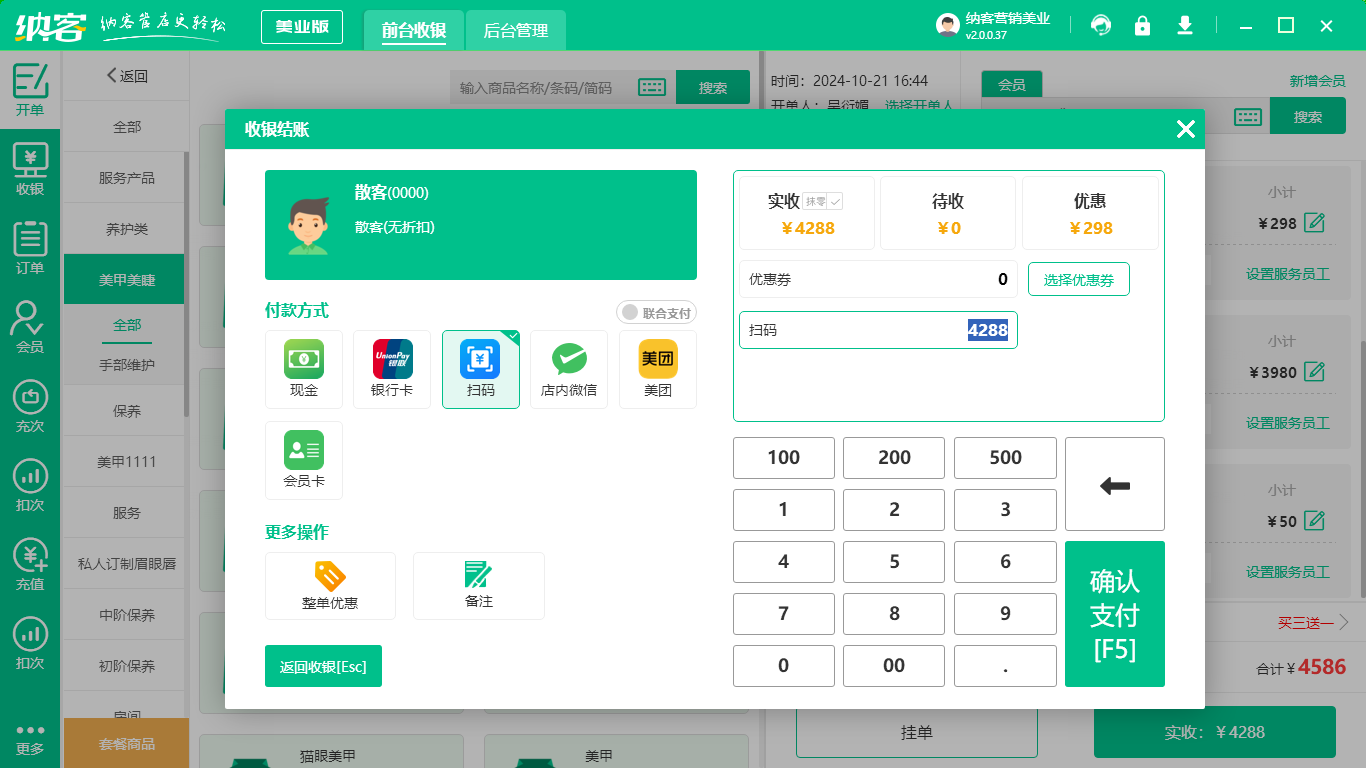
Task: Select the cash (现金) payment icon
Action: tap(304, 369)
